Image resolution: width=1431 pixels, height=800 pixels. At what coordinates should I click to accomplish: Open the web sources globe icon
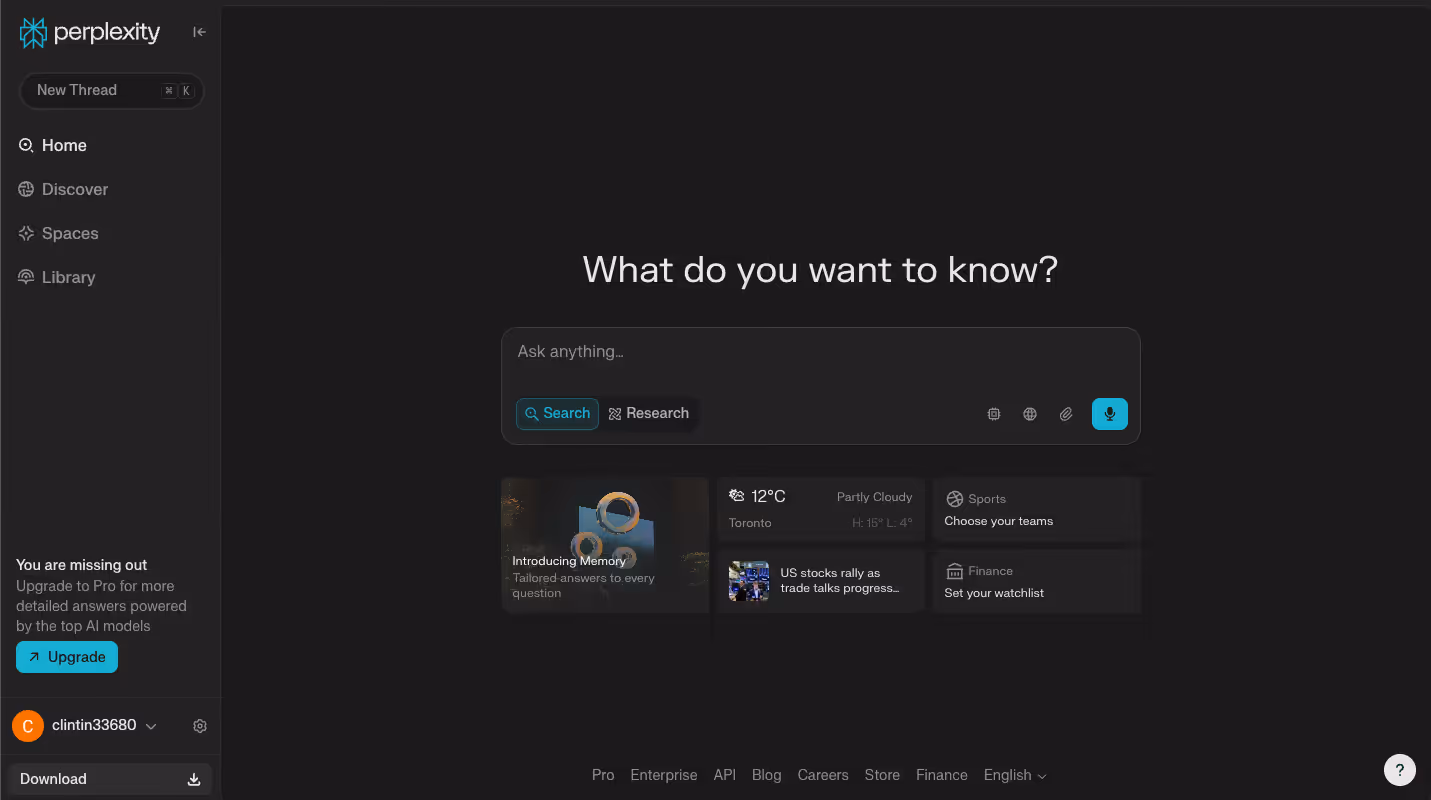click(1029, 413)
